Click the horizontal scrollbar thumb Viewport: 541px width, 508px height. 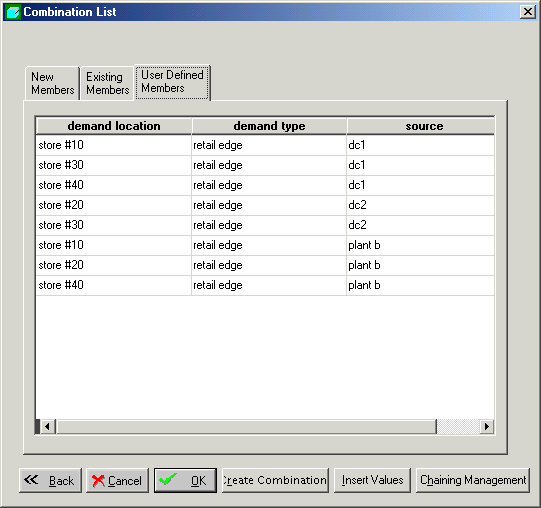coord(246,427)
